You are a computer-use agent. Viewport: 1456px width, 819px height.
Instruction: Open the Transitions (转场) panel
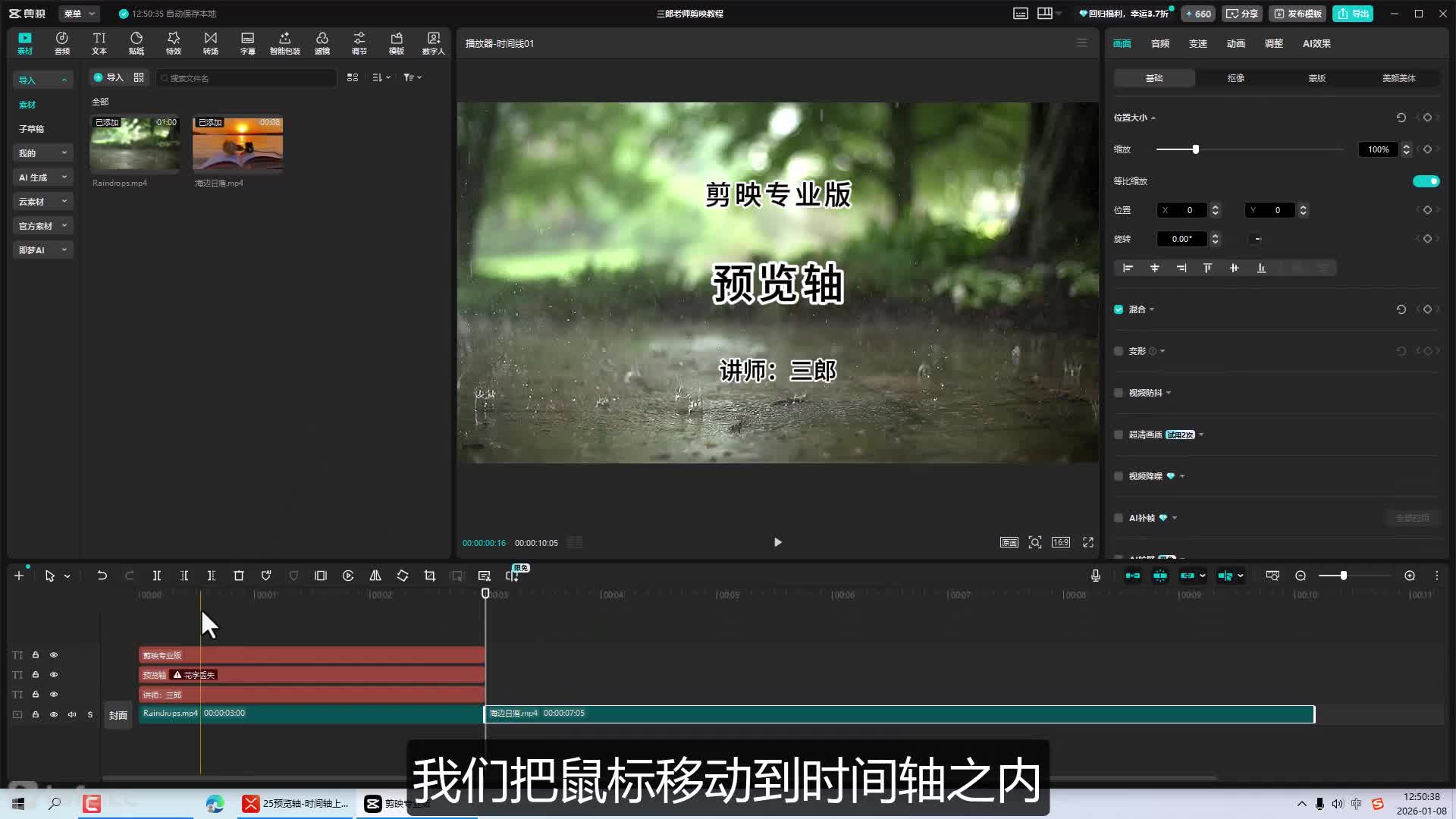(210, 43)
